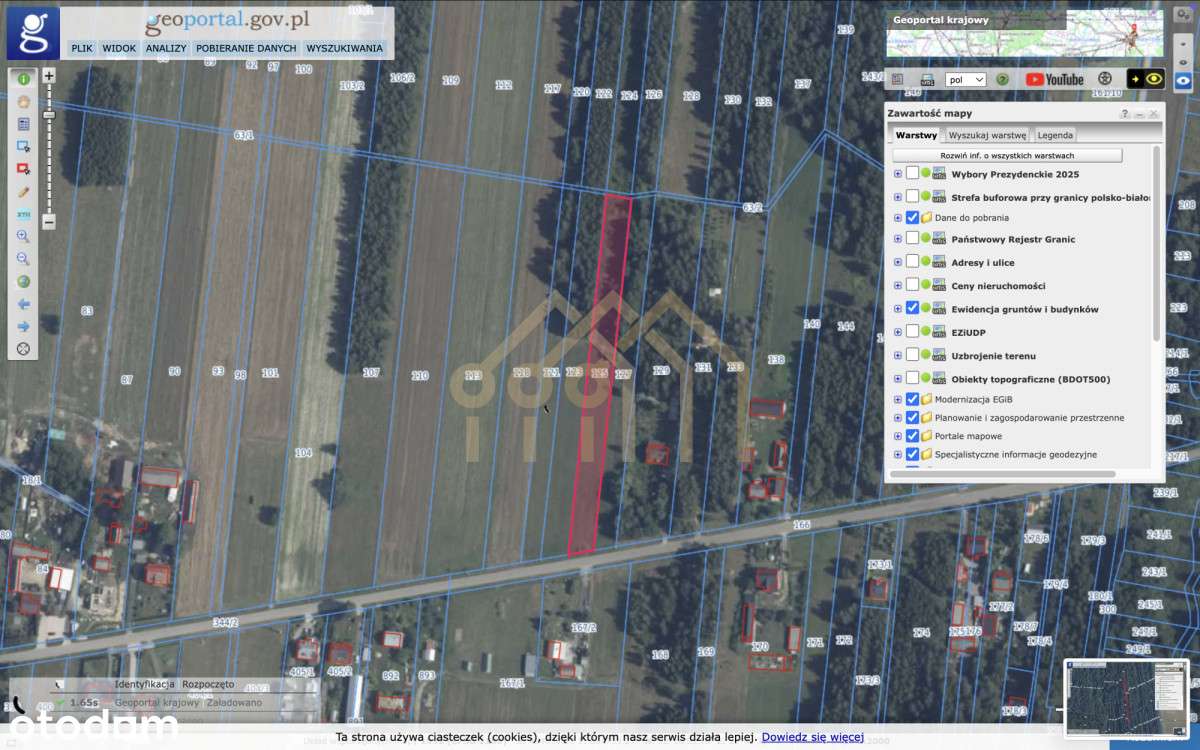1200x750 pixels.
Task: Expand the Portale mapowe folder
Action: pyautogui.click(x=897, y=437)
